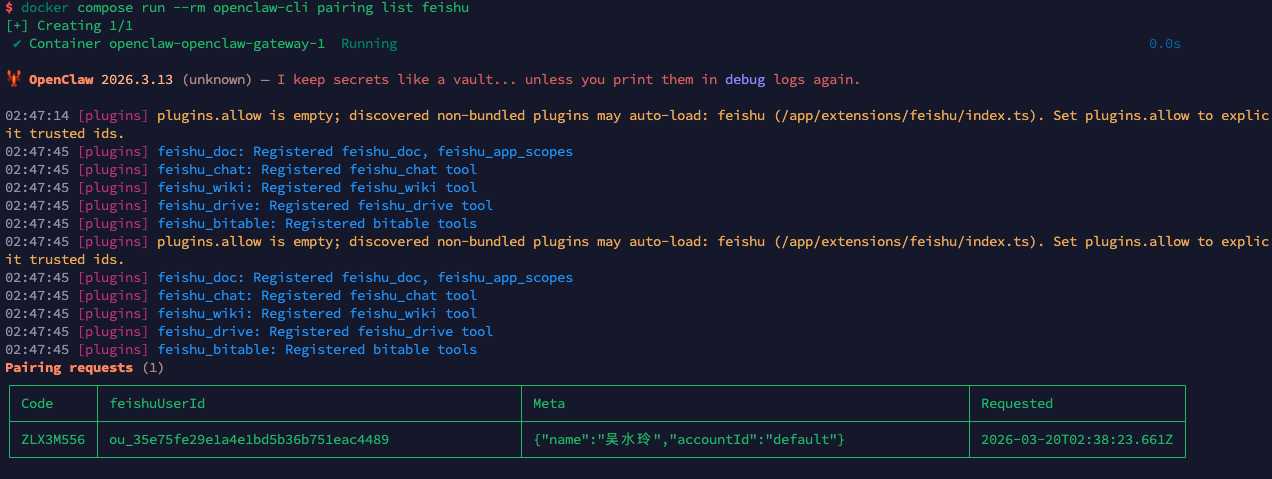
Task: Click the first feishu_chat Registered log line
Action: click(241, 169)
